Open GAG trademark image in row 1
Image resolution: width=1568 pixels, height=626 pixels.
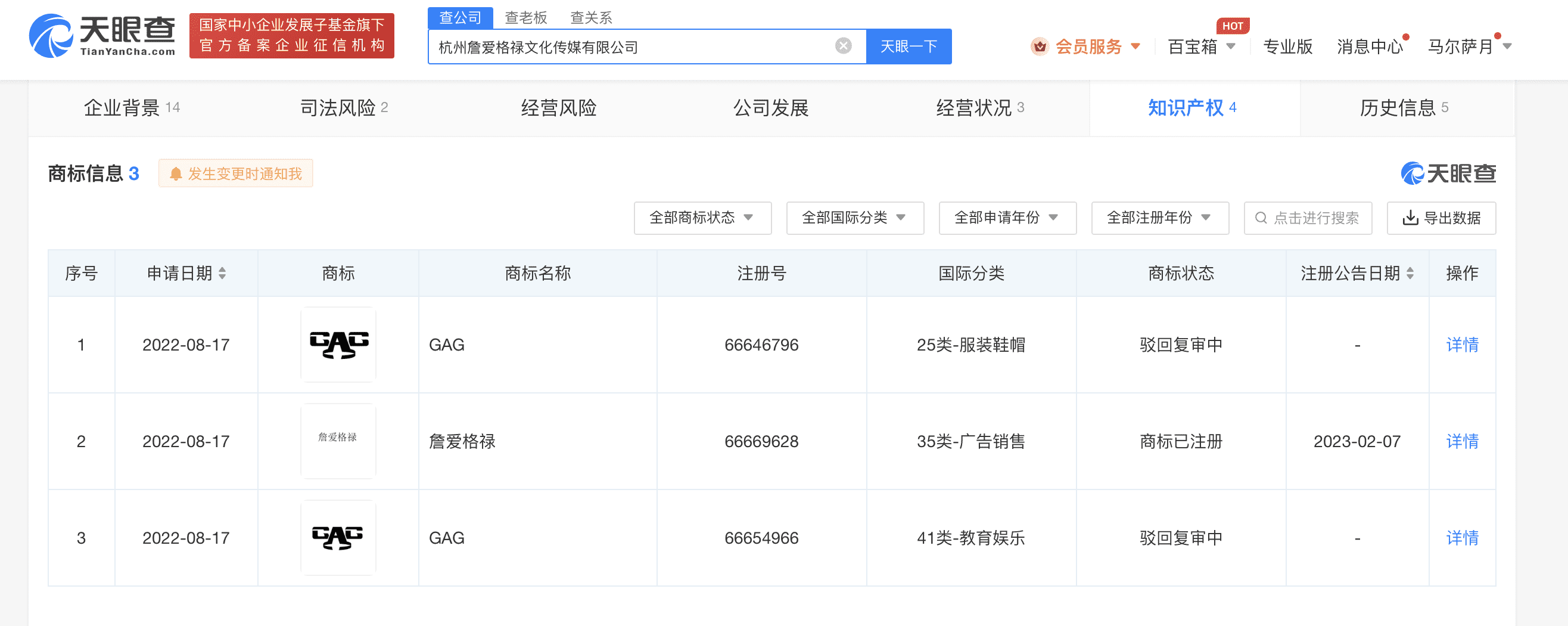click(x=338, y=345)
